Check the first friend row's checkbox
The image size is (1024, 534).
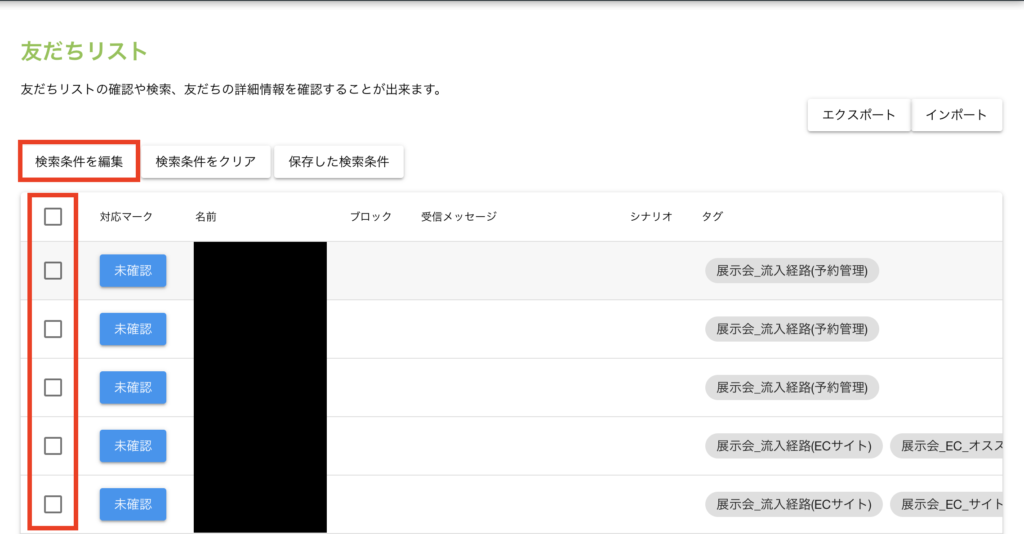coord(53,271)
